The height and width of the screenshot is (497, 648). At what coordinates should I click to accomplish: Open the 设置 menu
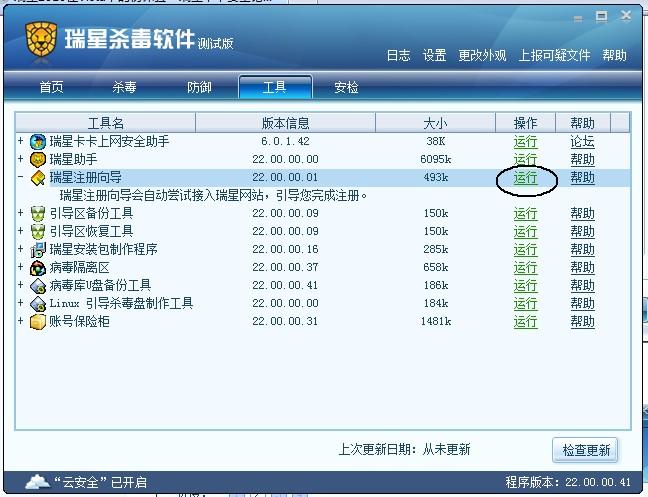point(434,55)
